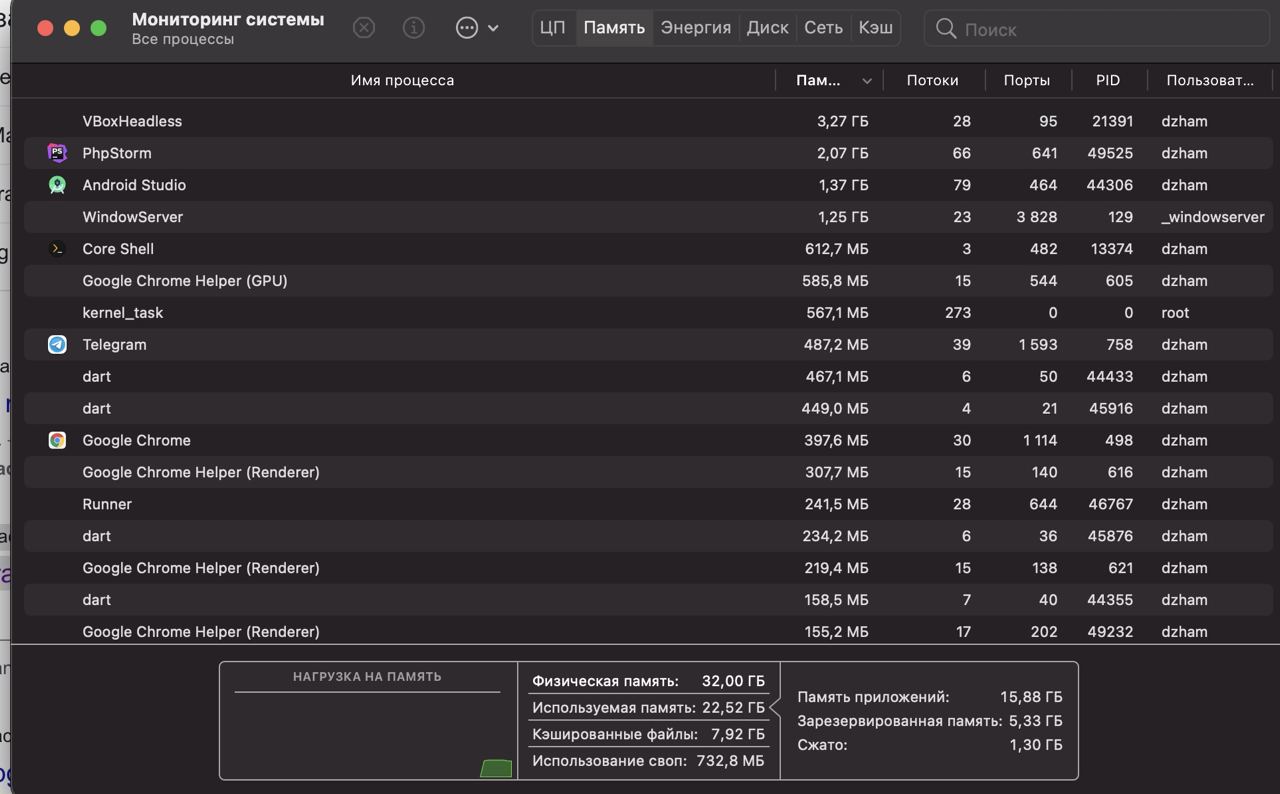
Task: Select the dart process with PID 45916
Action: tap(648, 408)
